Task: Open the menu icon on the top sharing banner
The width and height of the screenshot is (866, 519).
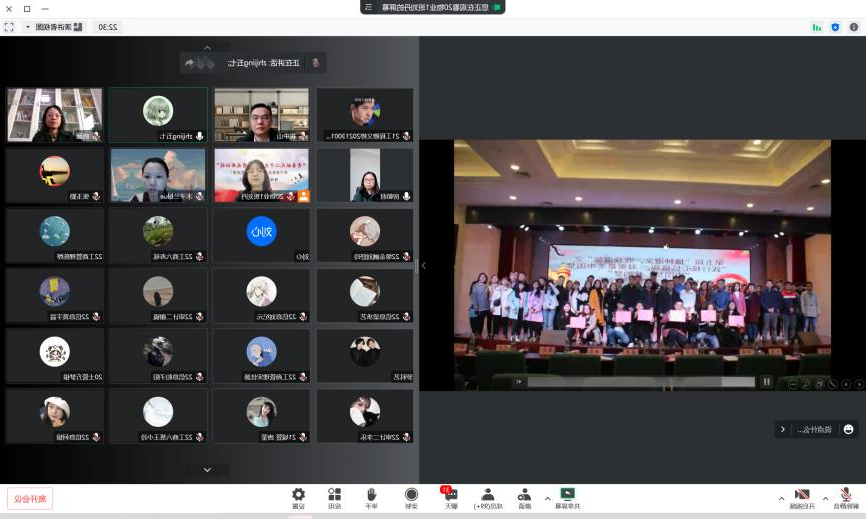Action: tap(369, 7)
